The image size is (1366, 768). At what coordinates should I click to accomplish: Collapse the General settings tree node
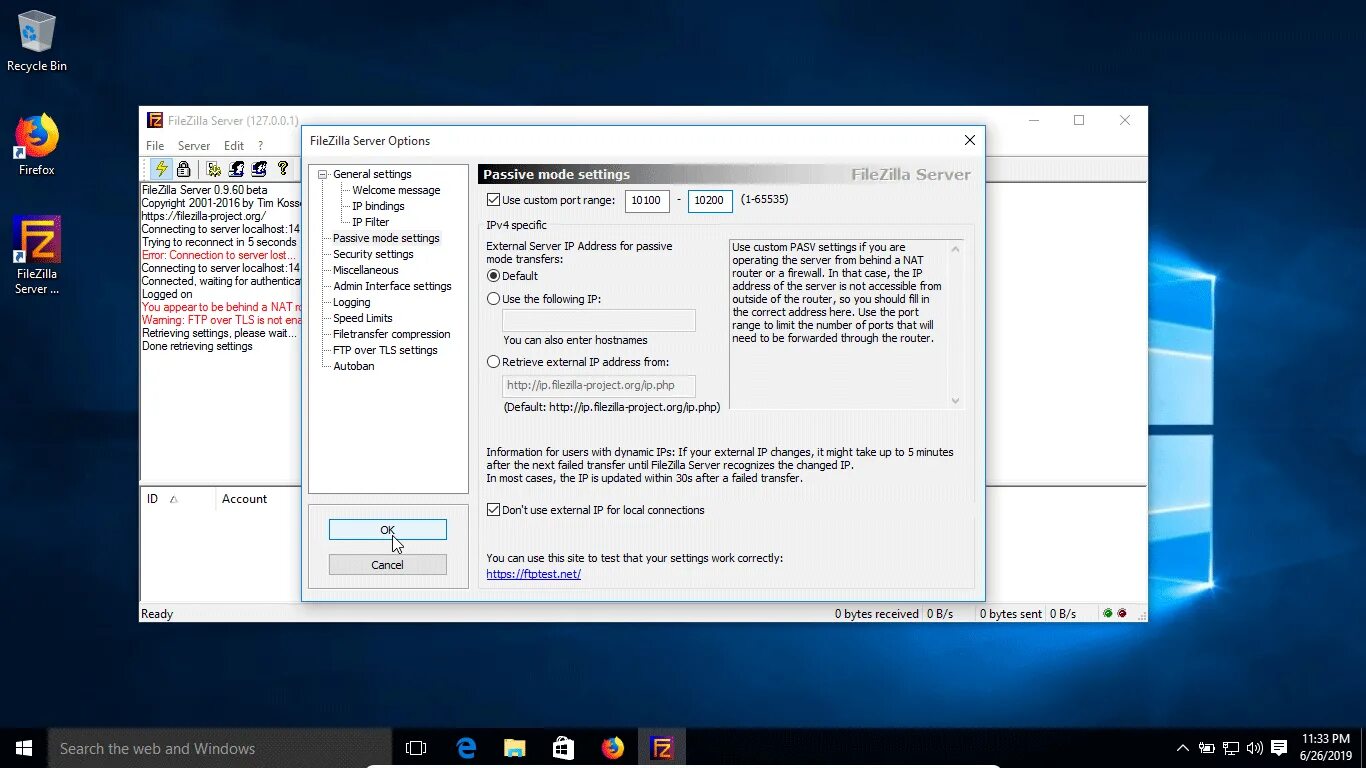tap(322, 173)
